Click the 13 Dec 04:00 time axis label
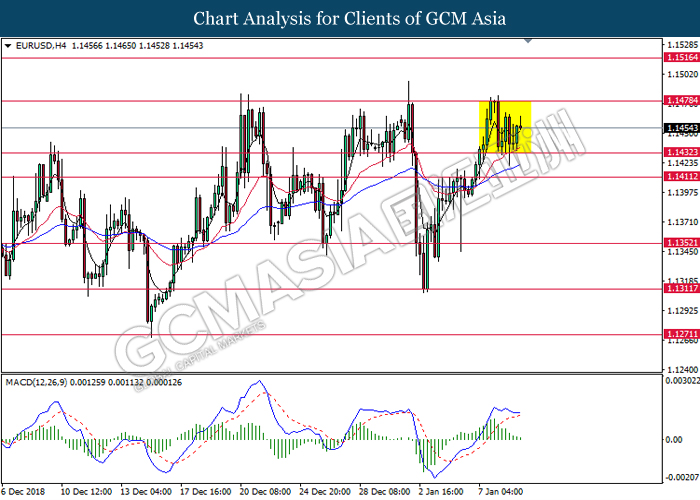This screenshot has height=500, width=700. (x=147, y=492)
